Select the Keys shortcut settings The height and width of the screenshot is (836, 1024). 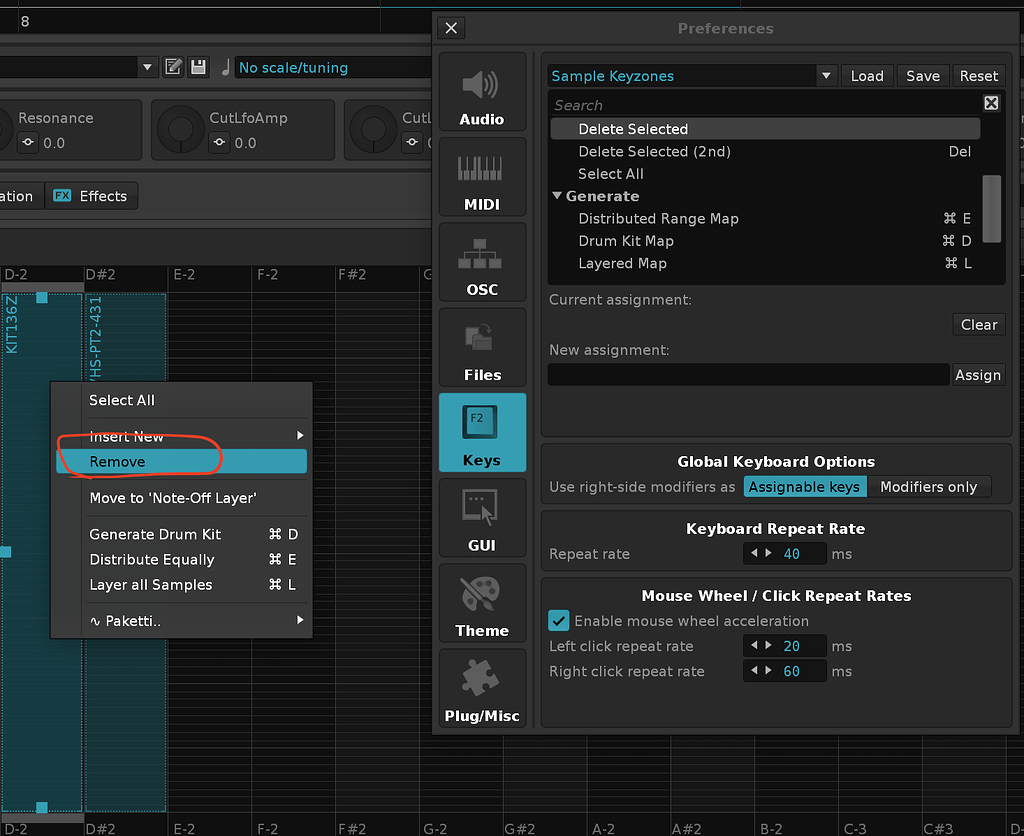click(482, 432)
